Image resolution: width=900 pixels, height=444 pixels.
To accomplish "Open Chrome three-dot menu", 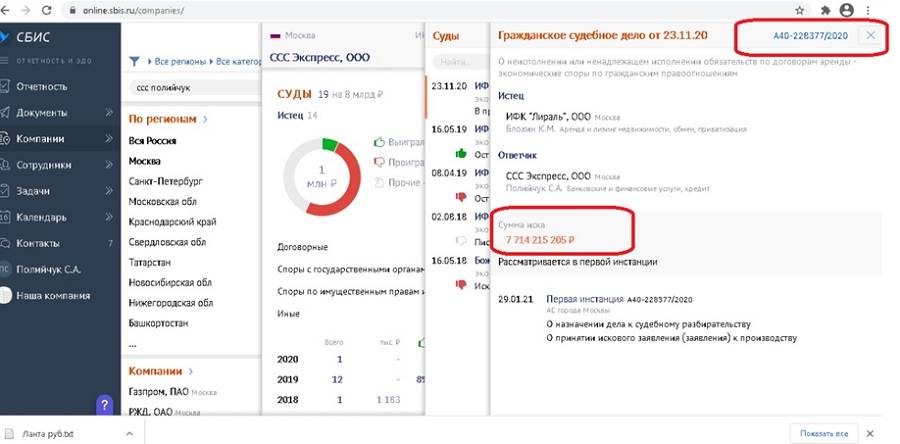I will pos(868,10).
